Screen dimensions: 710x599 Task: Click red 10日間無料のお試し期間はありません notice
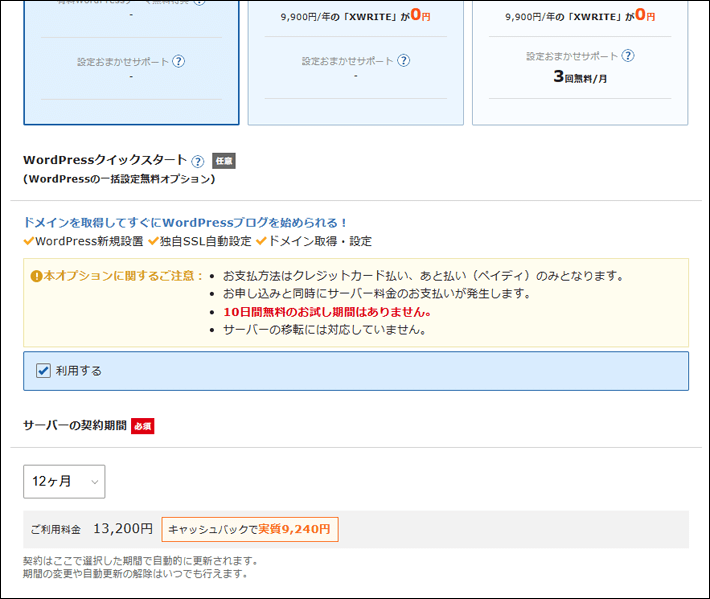coord(326,312)
